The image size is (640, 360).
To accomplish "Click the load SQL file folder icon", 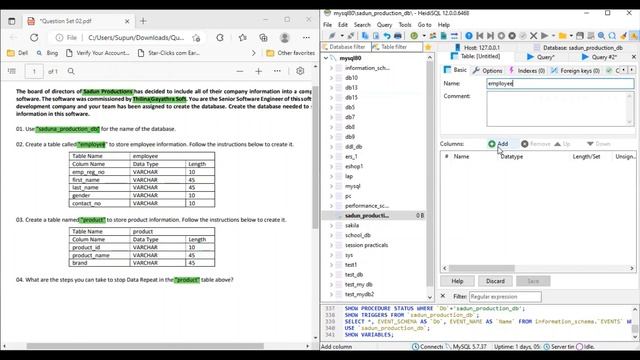I will point(562,36).
